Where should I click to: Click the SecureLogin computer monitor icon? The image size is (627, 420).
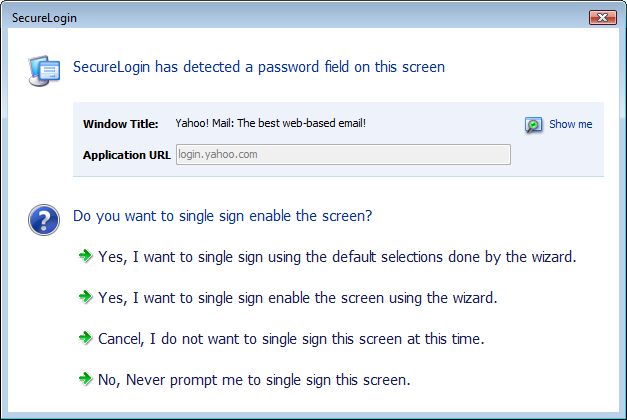(x=44, y=69)
